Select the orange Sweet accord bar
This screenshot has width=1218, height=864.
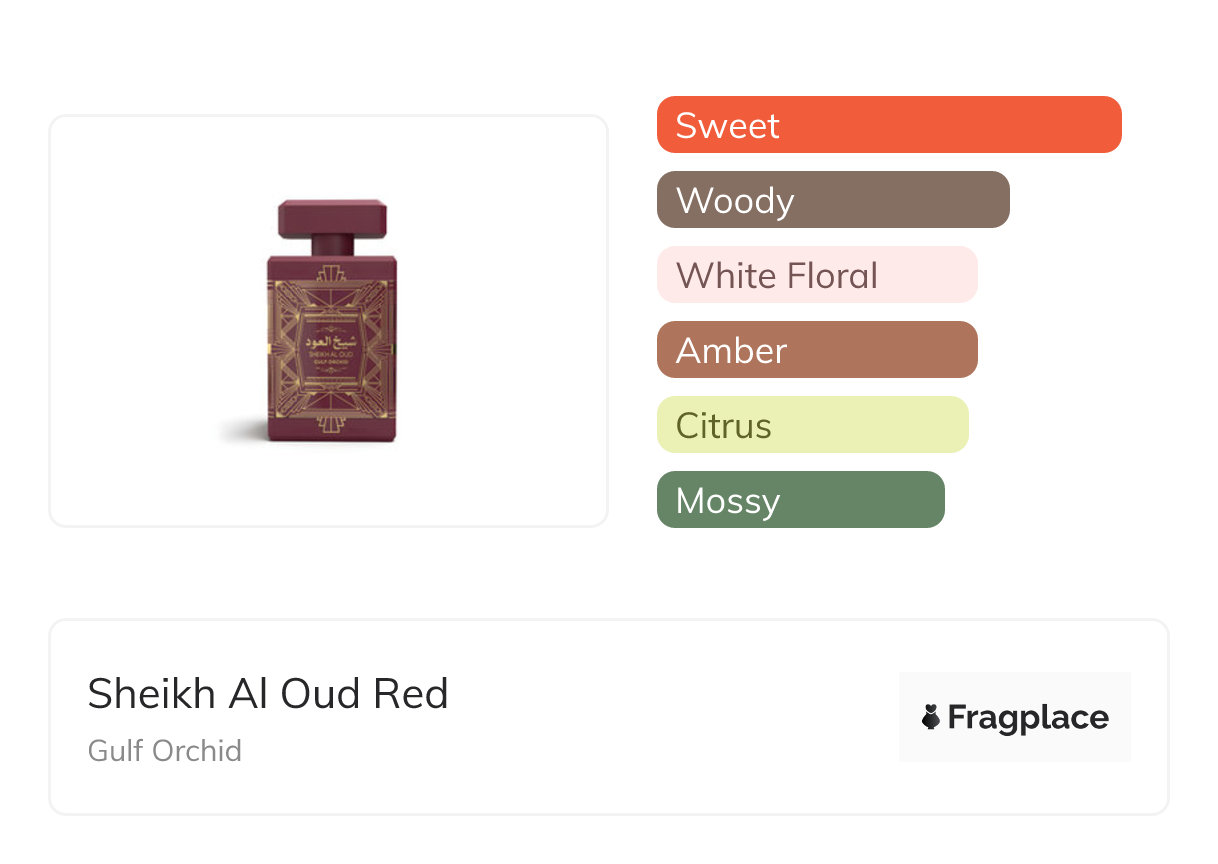pos(888,125)
